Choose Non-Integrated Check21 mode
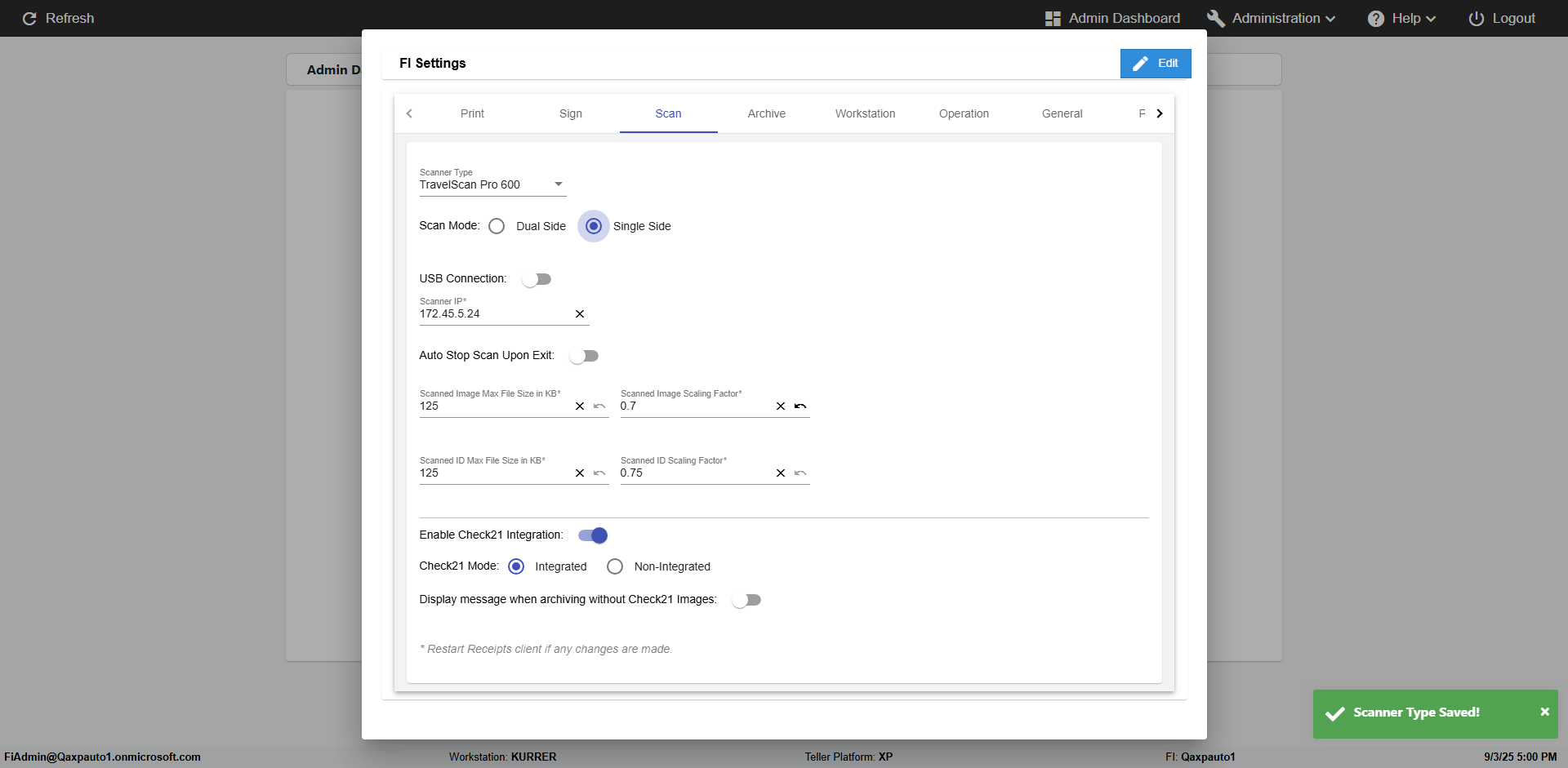The height and width of the screenshot is (768, 1568). click(x=615, y=566)
